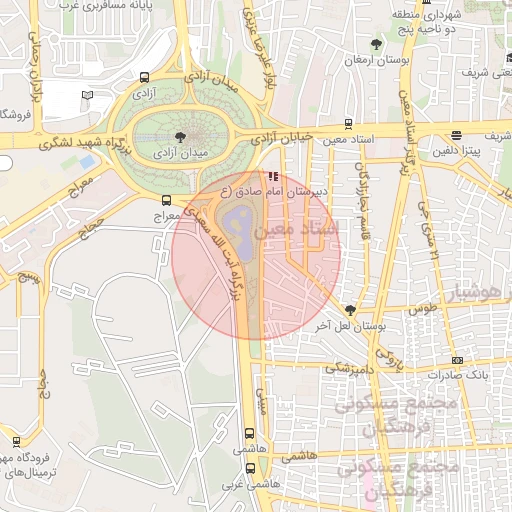The height and width of the screenshot is (512, 512).
Task: Click the Mehrabad airport metro icon
Action: pyautogui.click(x=16, y=442)
